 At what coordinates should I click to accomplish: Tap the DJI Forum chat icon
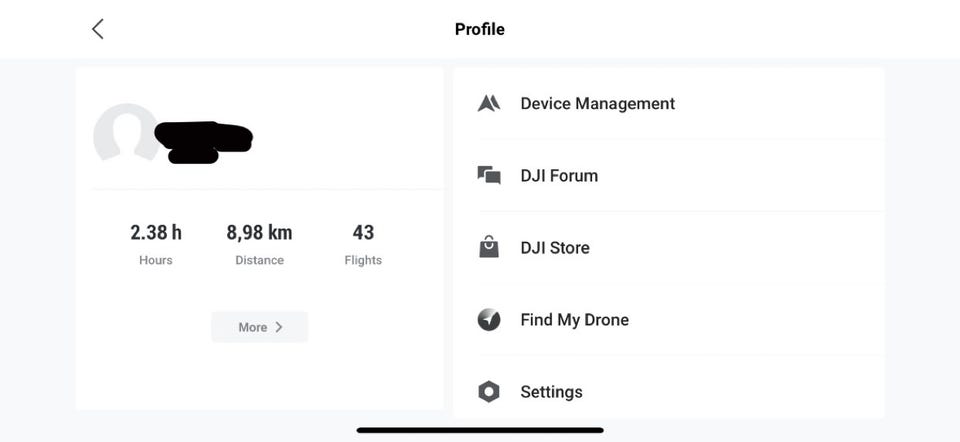click(x=489, y=176)
